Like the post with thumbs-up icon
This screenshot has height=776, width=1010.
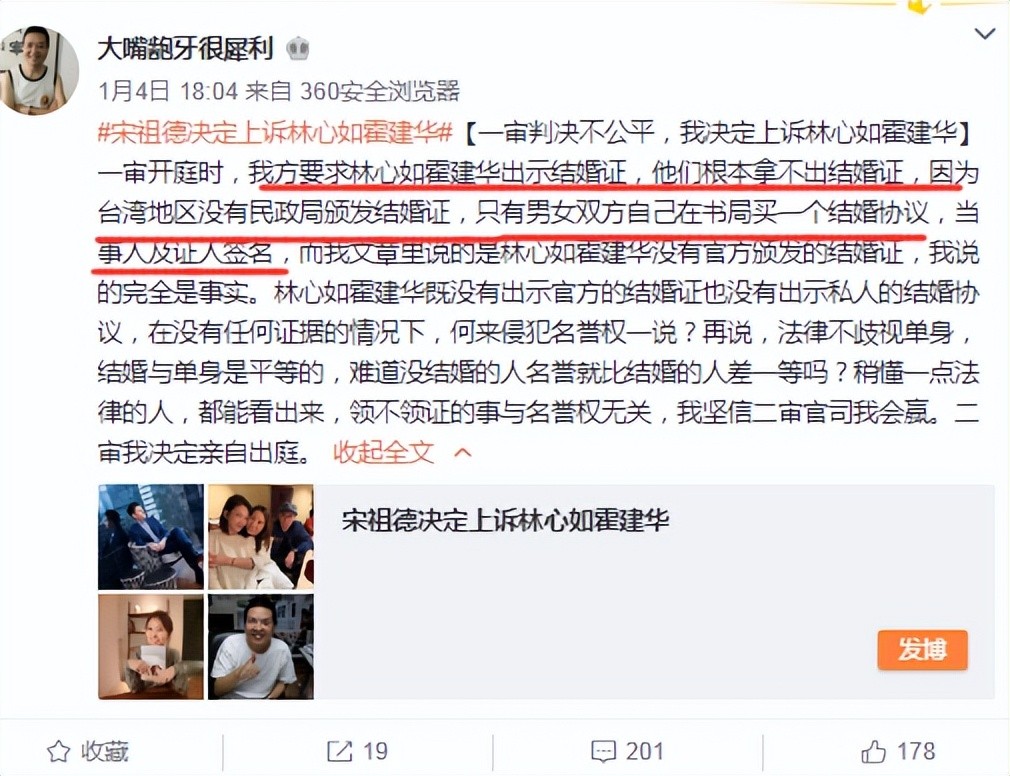(873, 752)
